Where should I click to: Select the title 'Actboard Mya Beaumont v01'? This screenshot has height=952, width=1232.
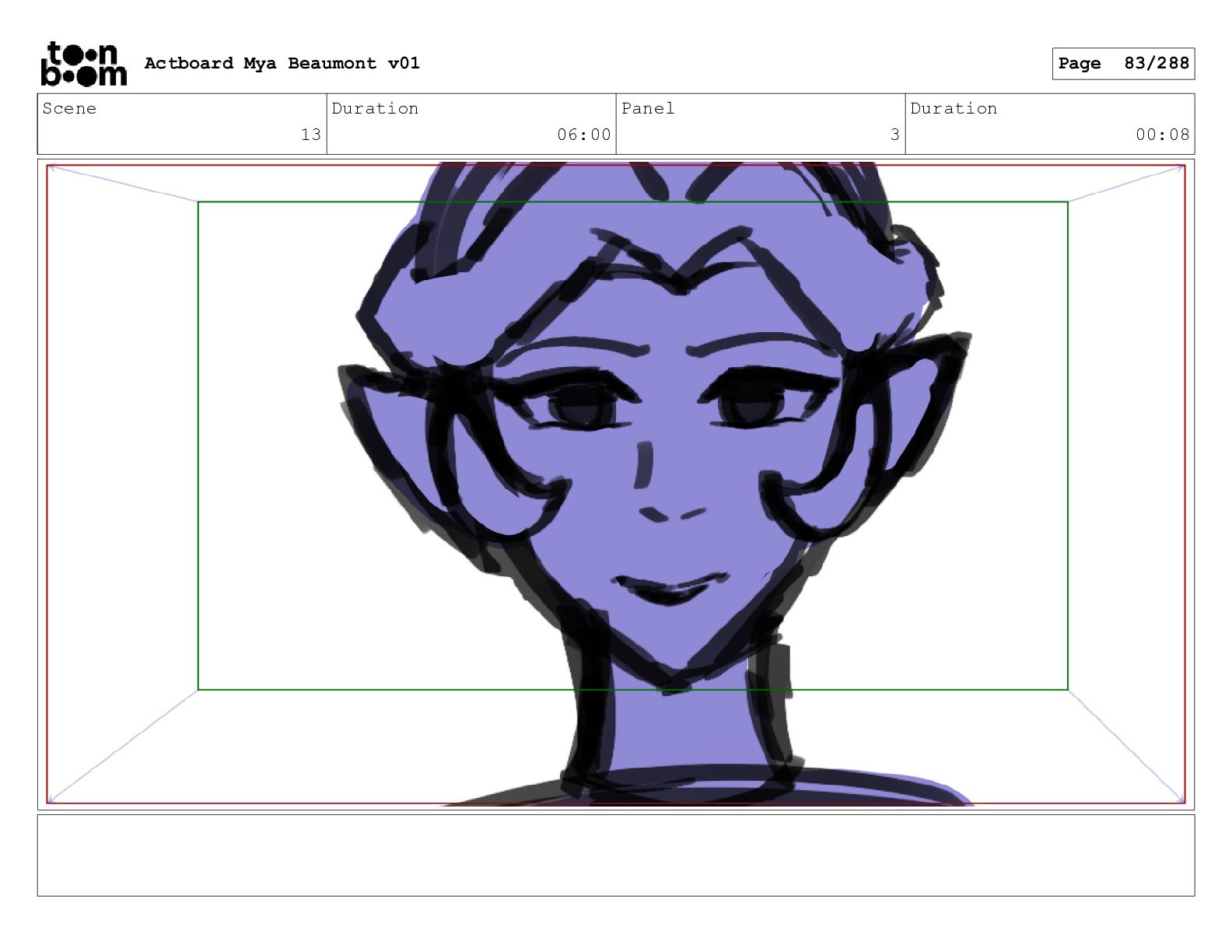point(282,63)
